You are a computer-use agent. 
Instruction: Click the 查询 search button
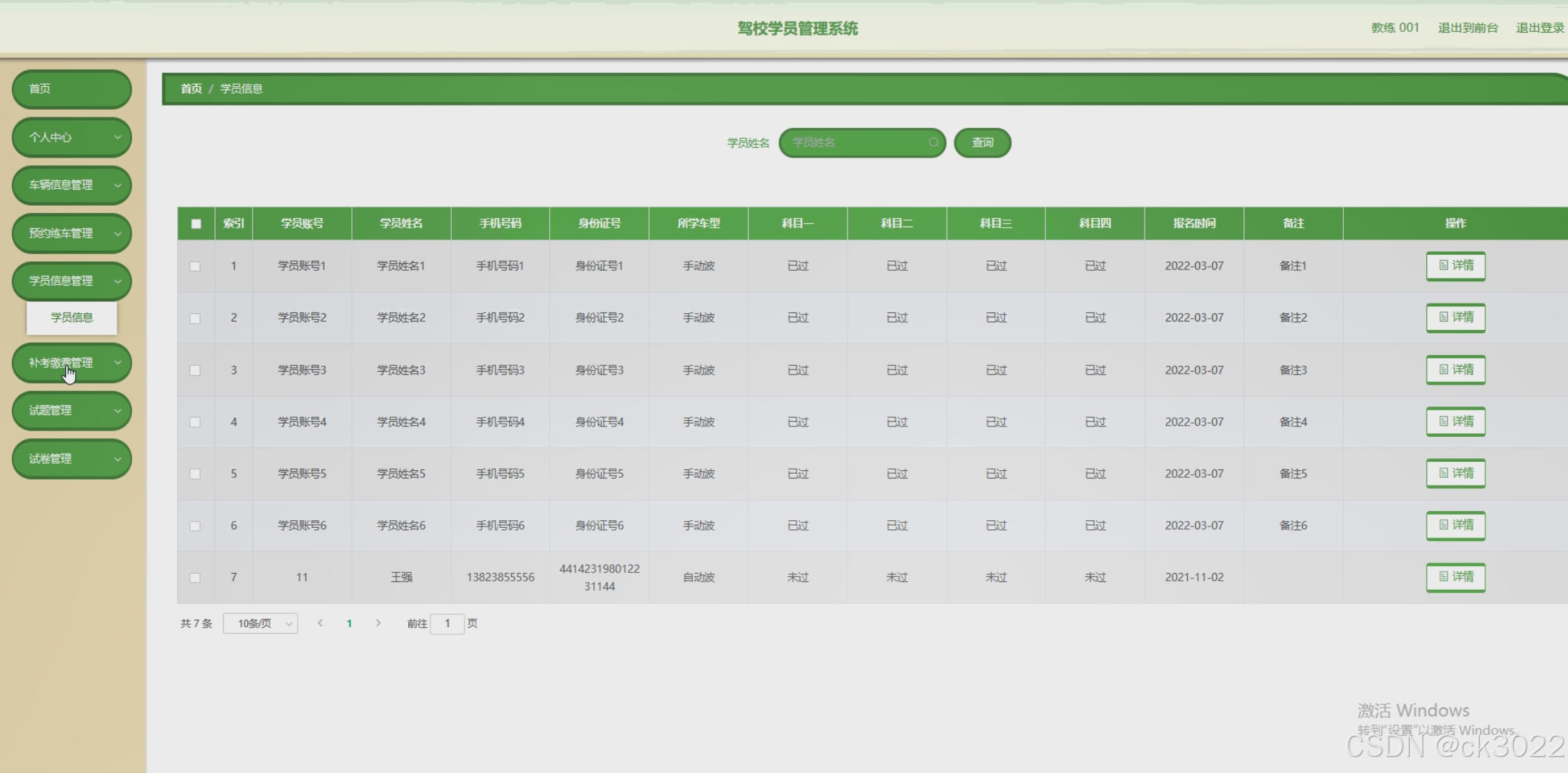click(x=981, y=142)
